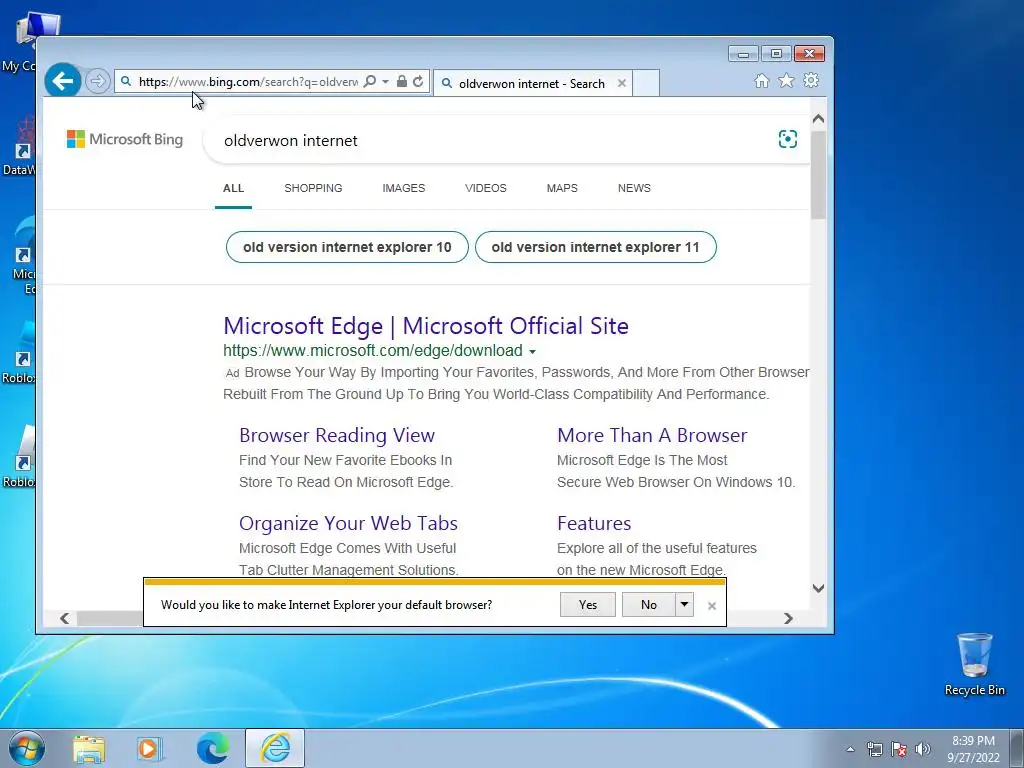Click the vertical scrollbar thumb
Image resolution: width=1024 pixels, height=768 pixels.
pos(818,175)
